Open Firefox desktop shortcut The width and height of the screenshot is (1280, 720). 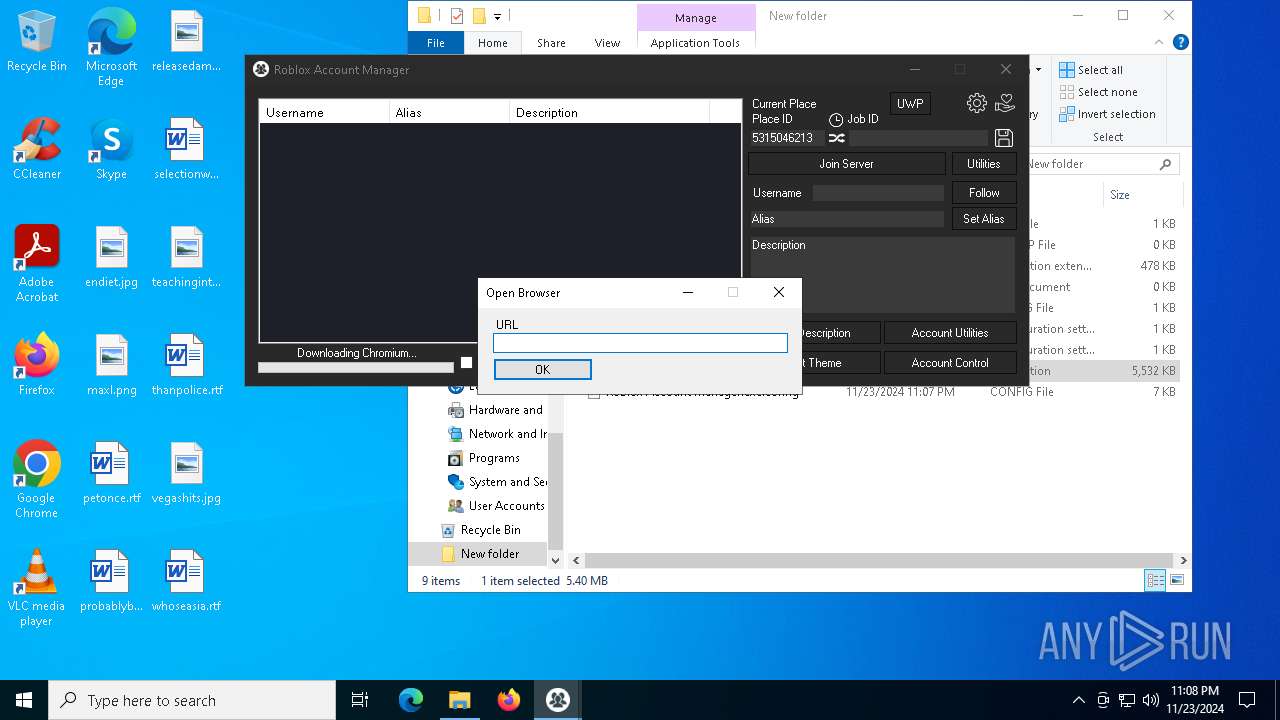[x=37, y=366]
